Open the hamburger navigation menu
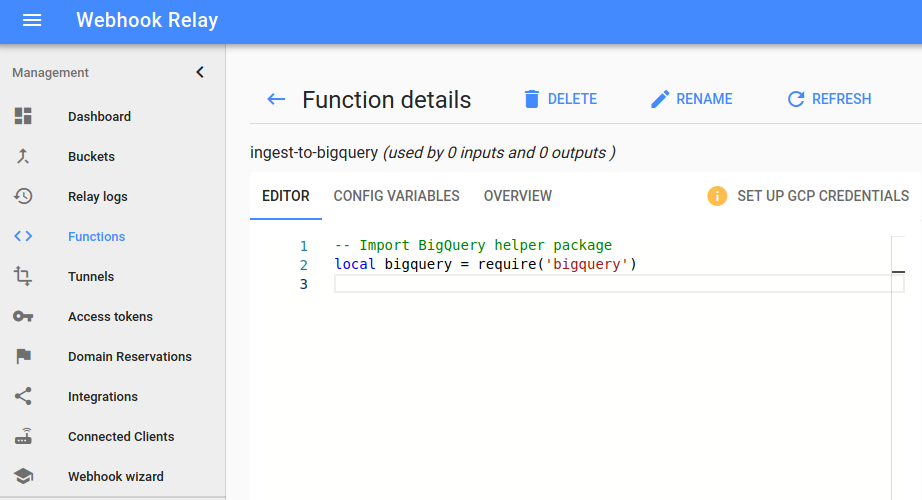 32,21
